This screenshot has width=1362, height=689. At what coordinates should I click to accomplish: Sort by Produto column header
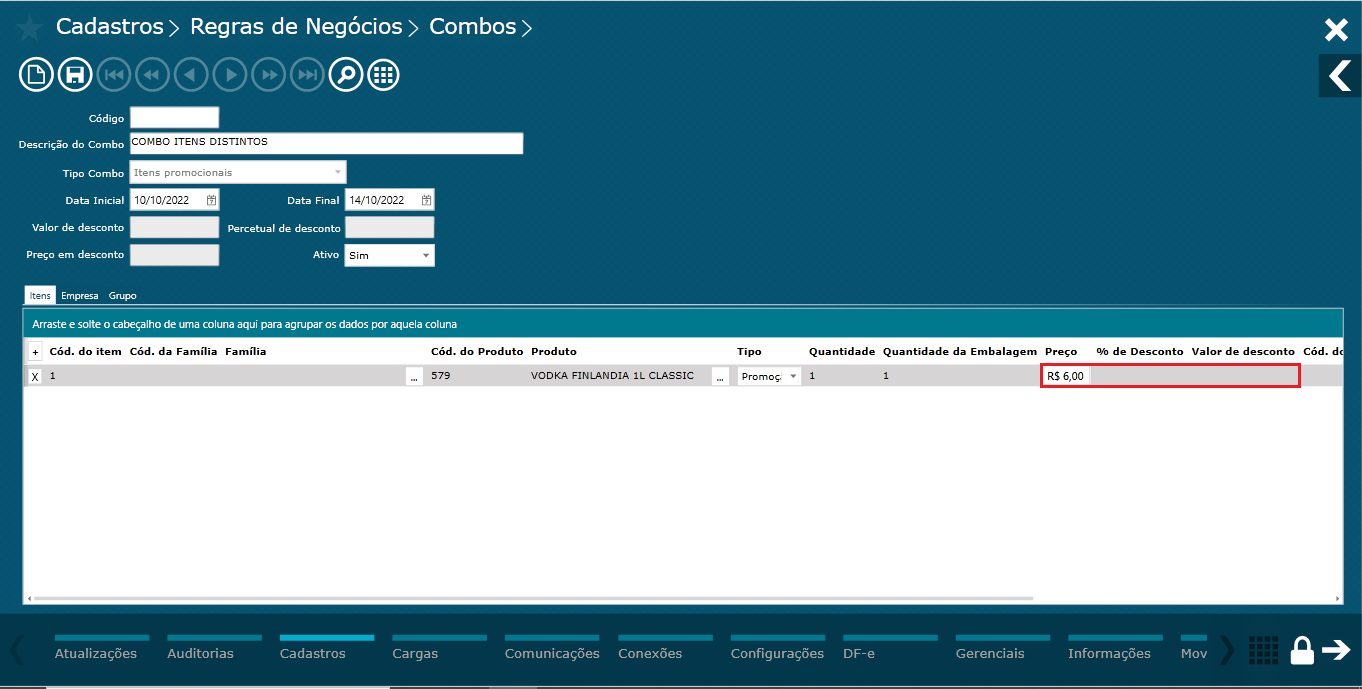click(554, 352)
